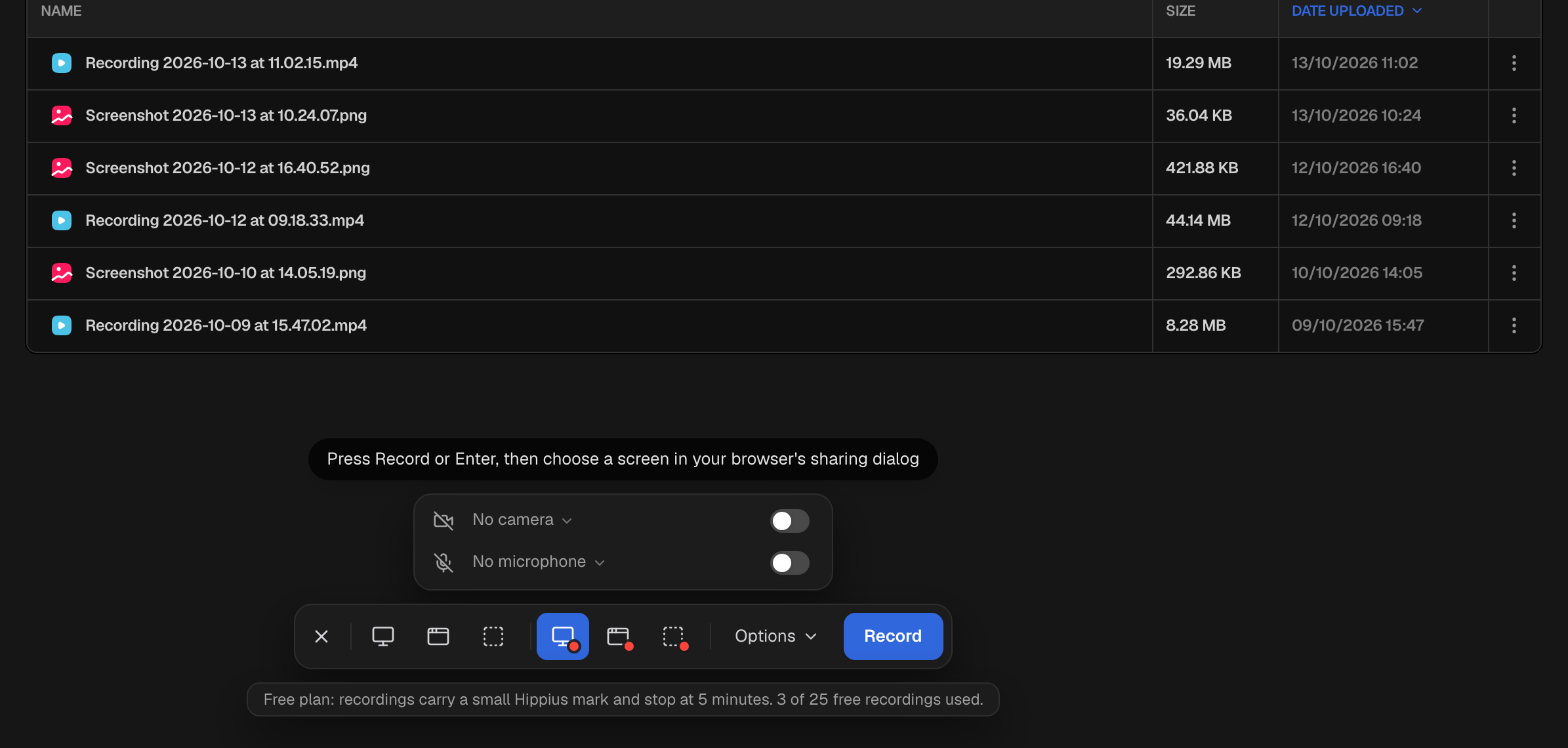The width and height of the screenshot is (1568, 748).
Task: Open more actions for Screenshot 2026-10-12 at 16.40.52.png
Action: tap(1514, 168)
